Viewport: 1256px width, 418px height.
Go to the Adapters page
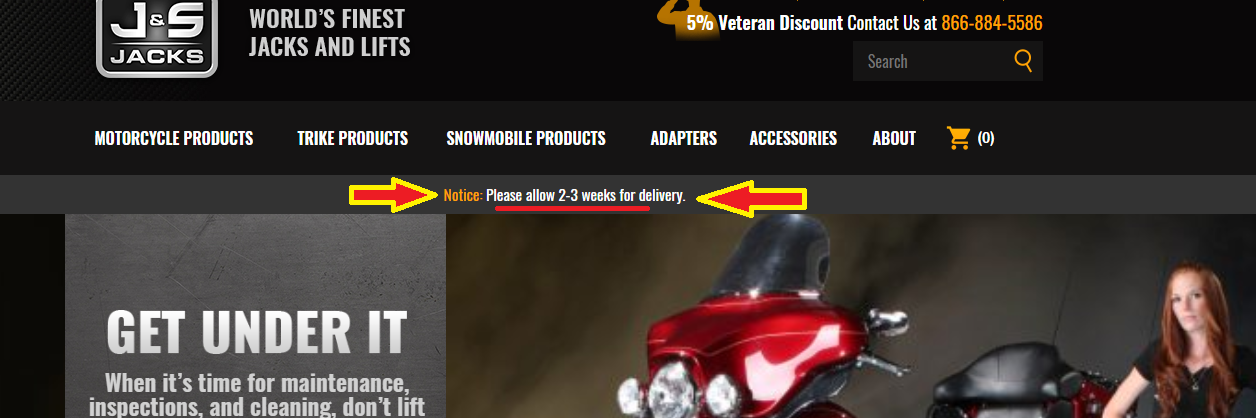click(683, 138)
